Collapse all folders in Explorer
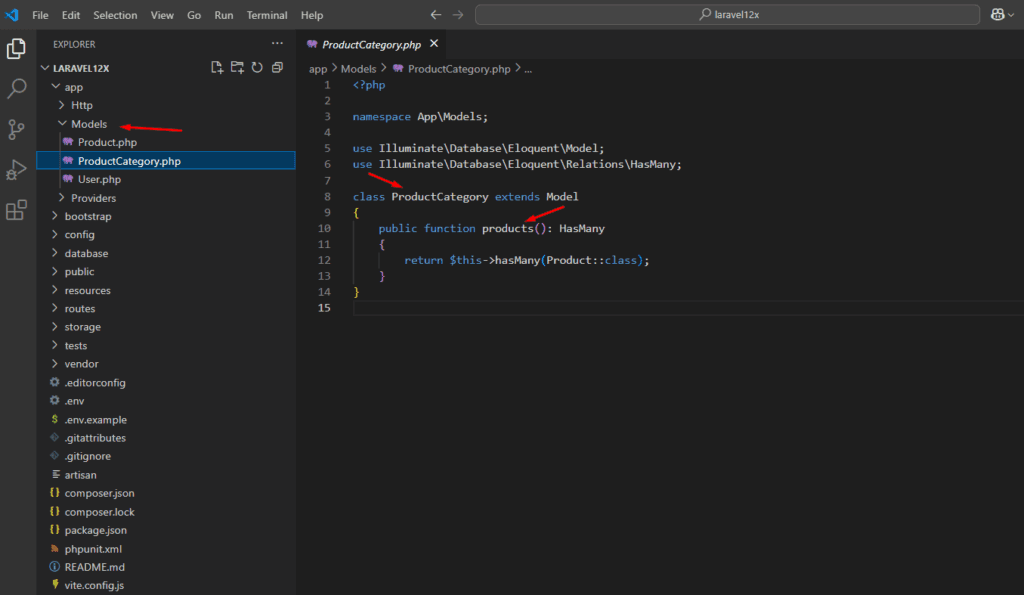 coord(277,68)
